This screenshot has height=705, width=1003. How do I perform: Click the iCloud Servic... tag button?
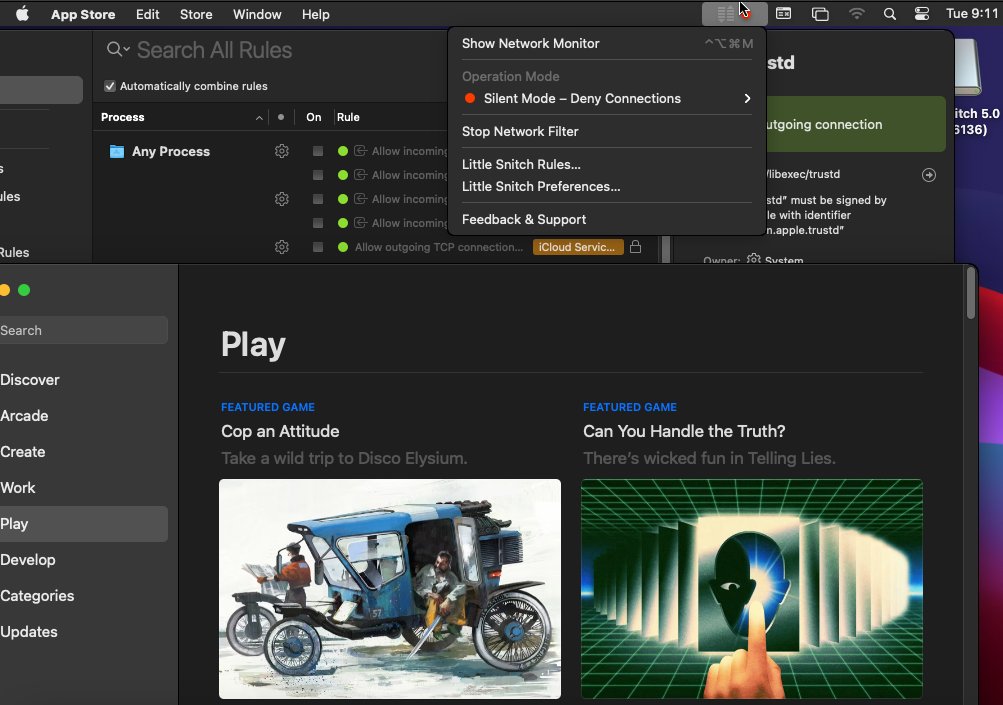578,247
